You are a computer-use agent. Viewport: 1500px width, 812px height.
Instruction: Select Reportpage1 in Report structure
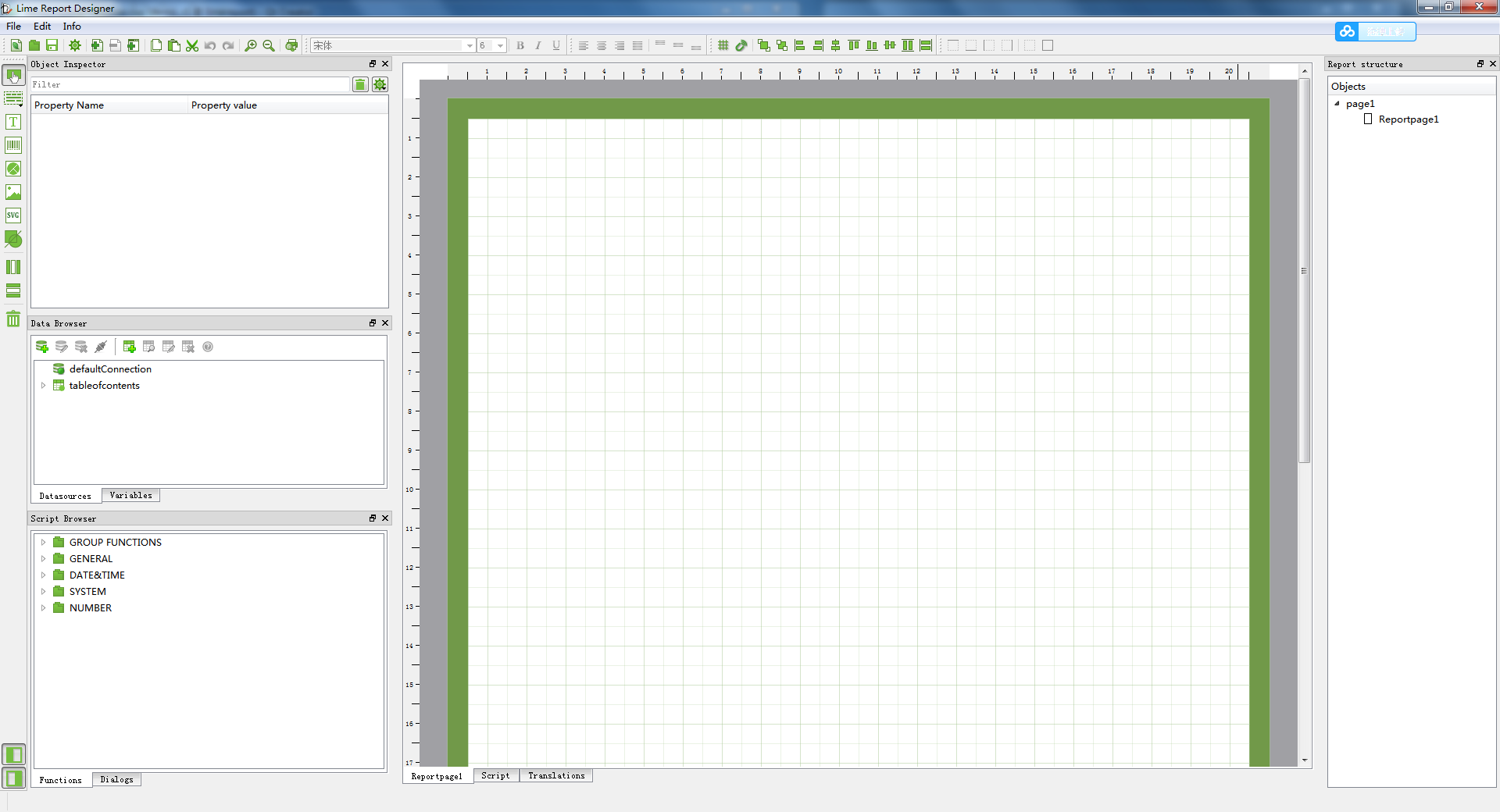[1408, 119]
